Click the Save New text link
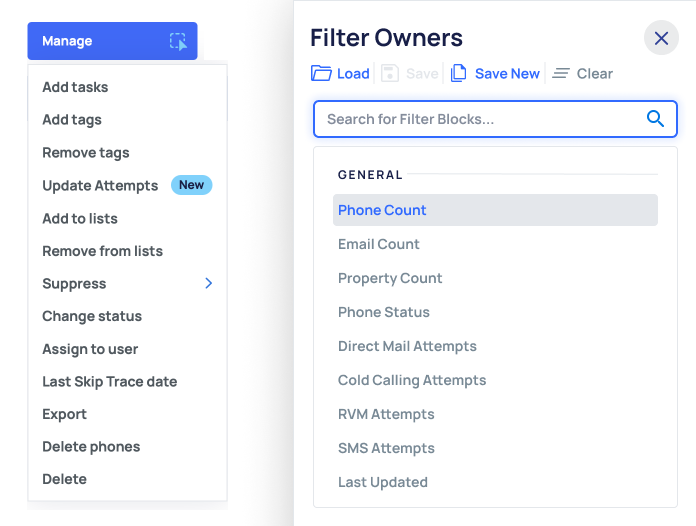The image size is (696, 526). (x=507, y=73)
